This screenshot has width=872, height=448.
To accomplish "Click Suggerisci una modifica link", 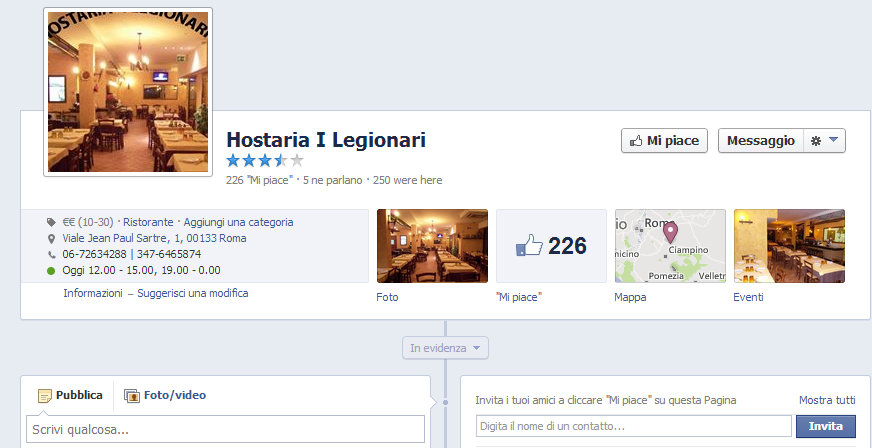I will point(192,293).
